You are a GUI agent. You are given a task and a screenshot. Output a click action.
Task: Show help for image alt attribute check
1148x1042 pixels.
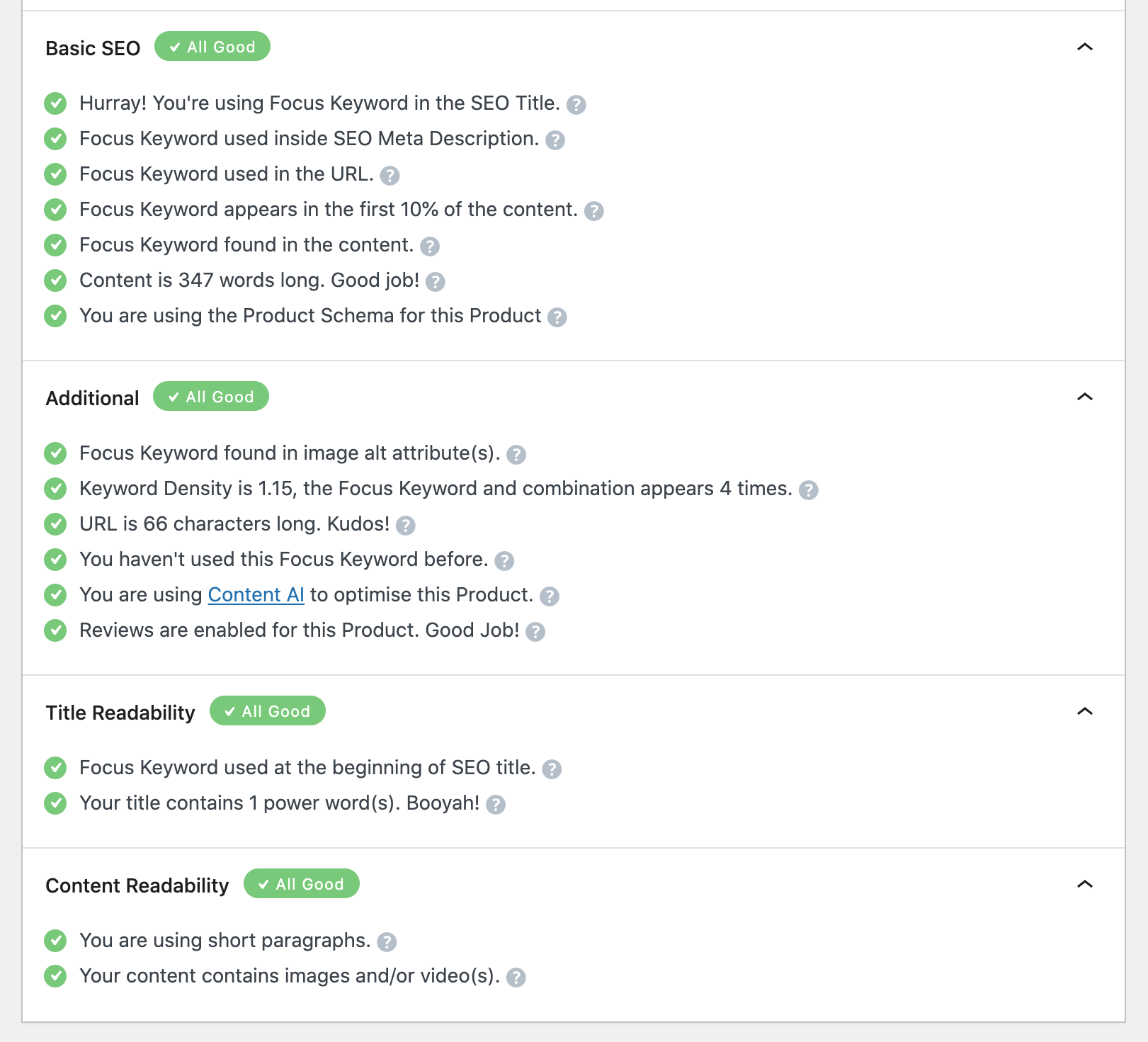518,454
